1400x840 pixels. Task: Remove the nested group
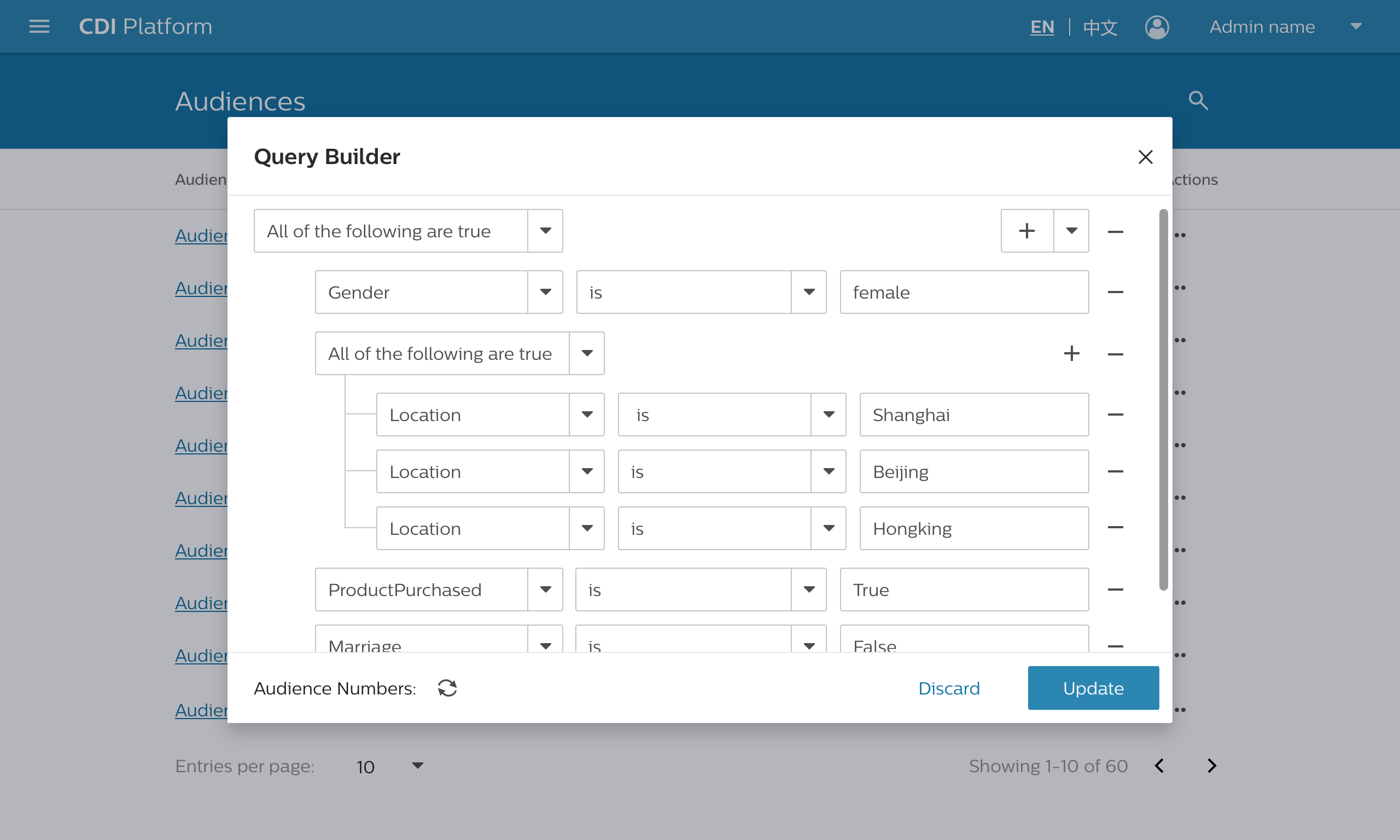[1116, 354]
